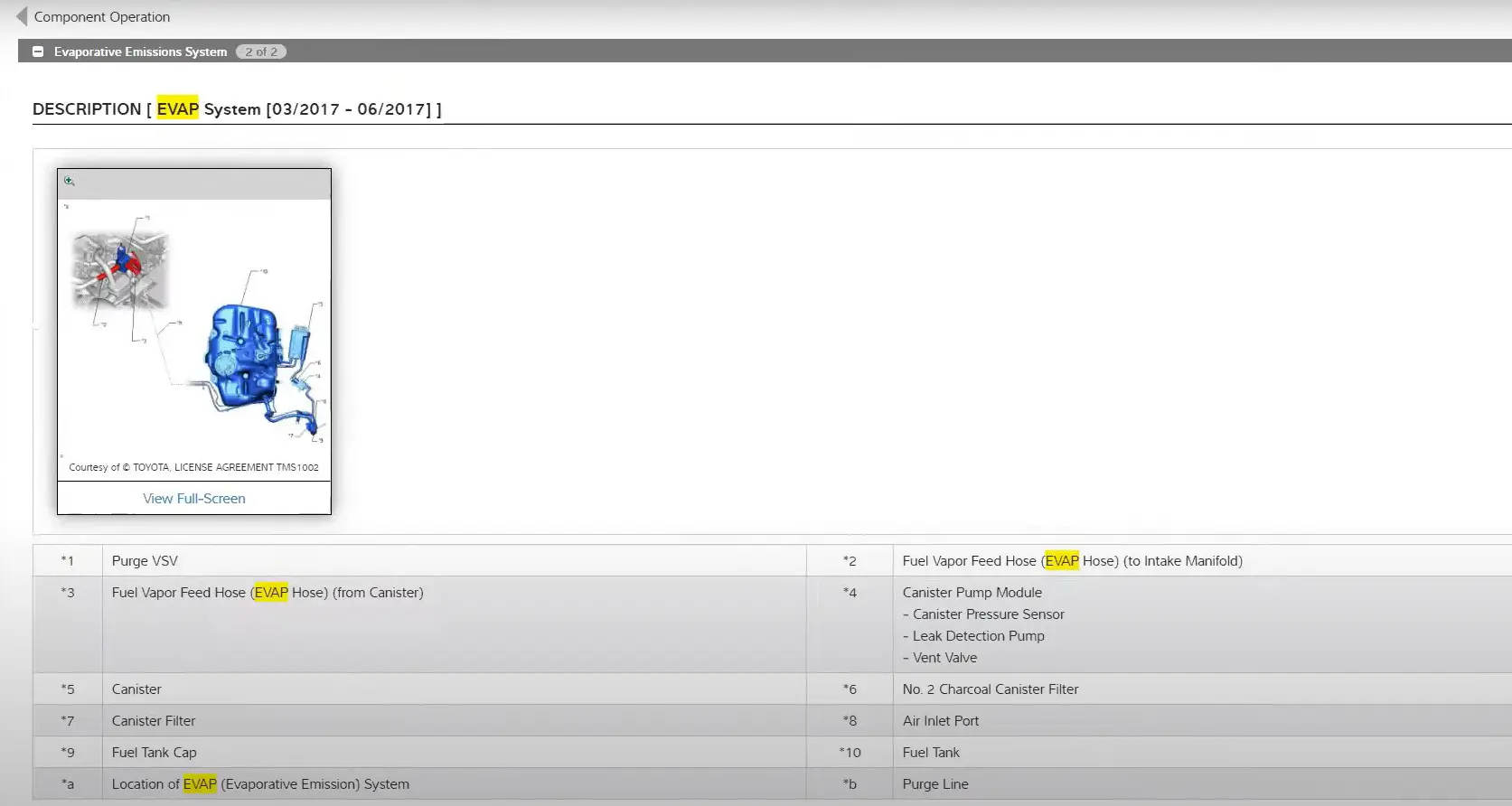
Task: Click the DESCRIPTION EVAP System heading
Action: (x=237, y=109)
